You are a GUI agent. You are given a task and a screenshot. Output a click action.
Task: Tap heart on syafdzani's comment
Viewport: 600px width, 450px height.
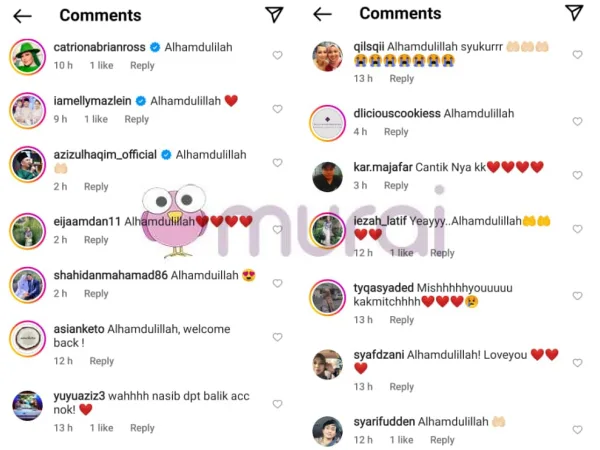tap(577, 363)
